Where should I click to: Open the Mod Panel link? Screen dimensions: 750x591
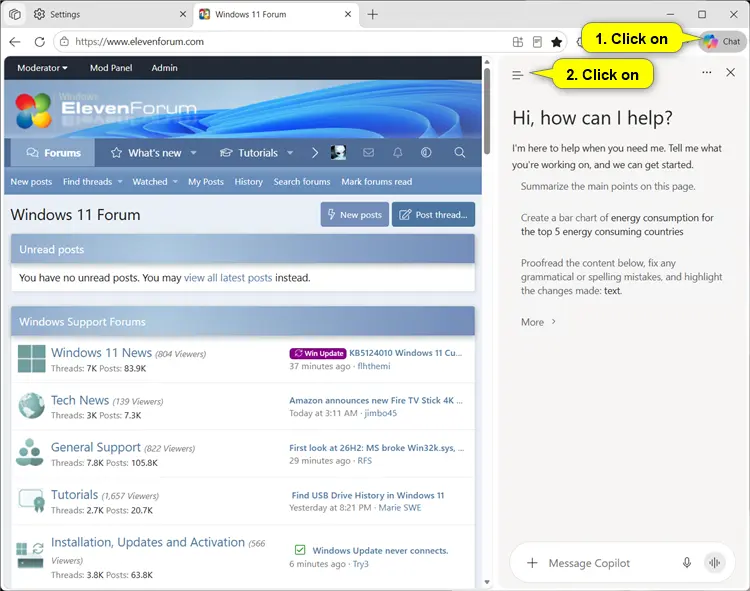tap(111, 68)
